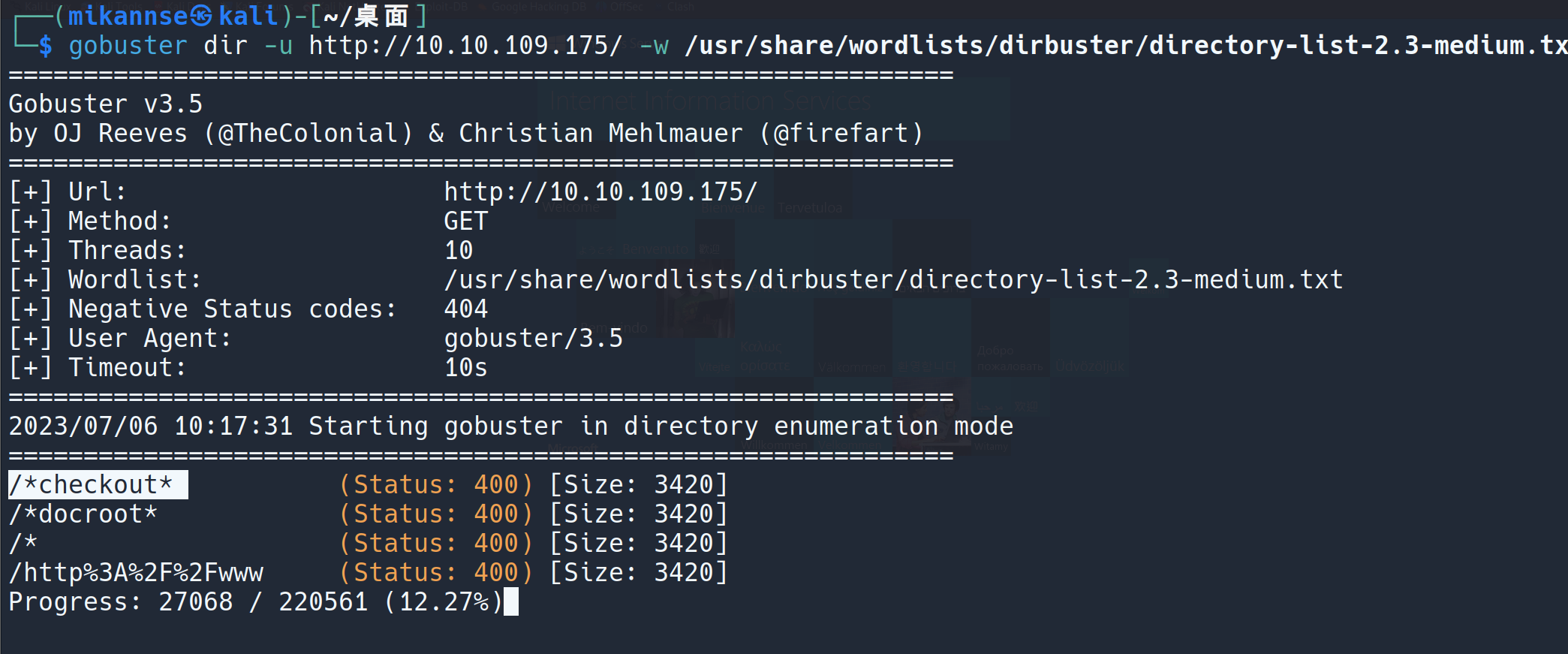The width and height of the screenshot is (1568, 654).
Task: Select the highlighted /*checkout* result
Action: point(98,485)
